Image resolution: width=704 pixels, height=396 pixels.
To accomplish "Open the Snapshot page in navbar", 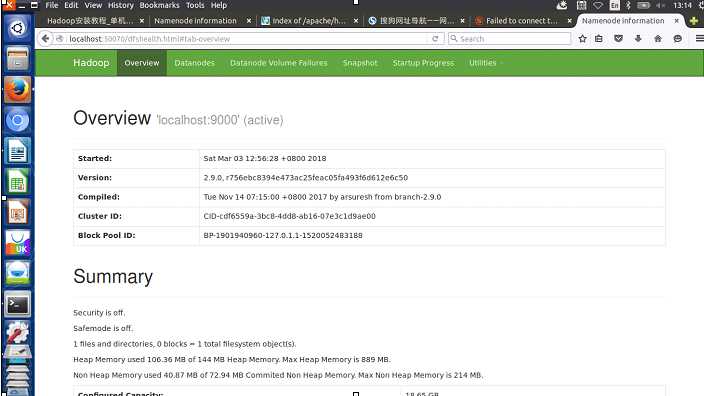I will pyautogui.click(x=360, y=63).
